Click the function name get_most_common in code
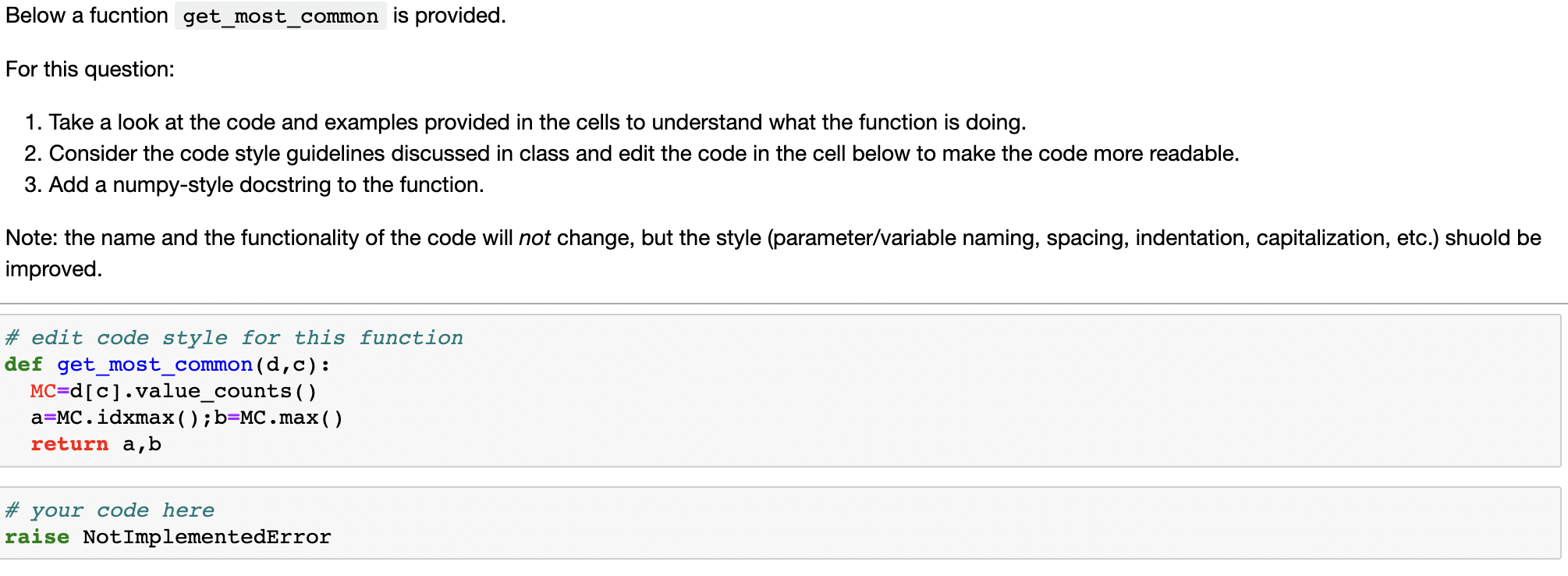 pos(154,364)
